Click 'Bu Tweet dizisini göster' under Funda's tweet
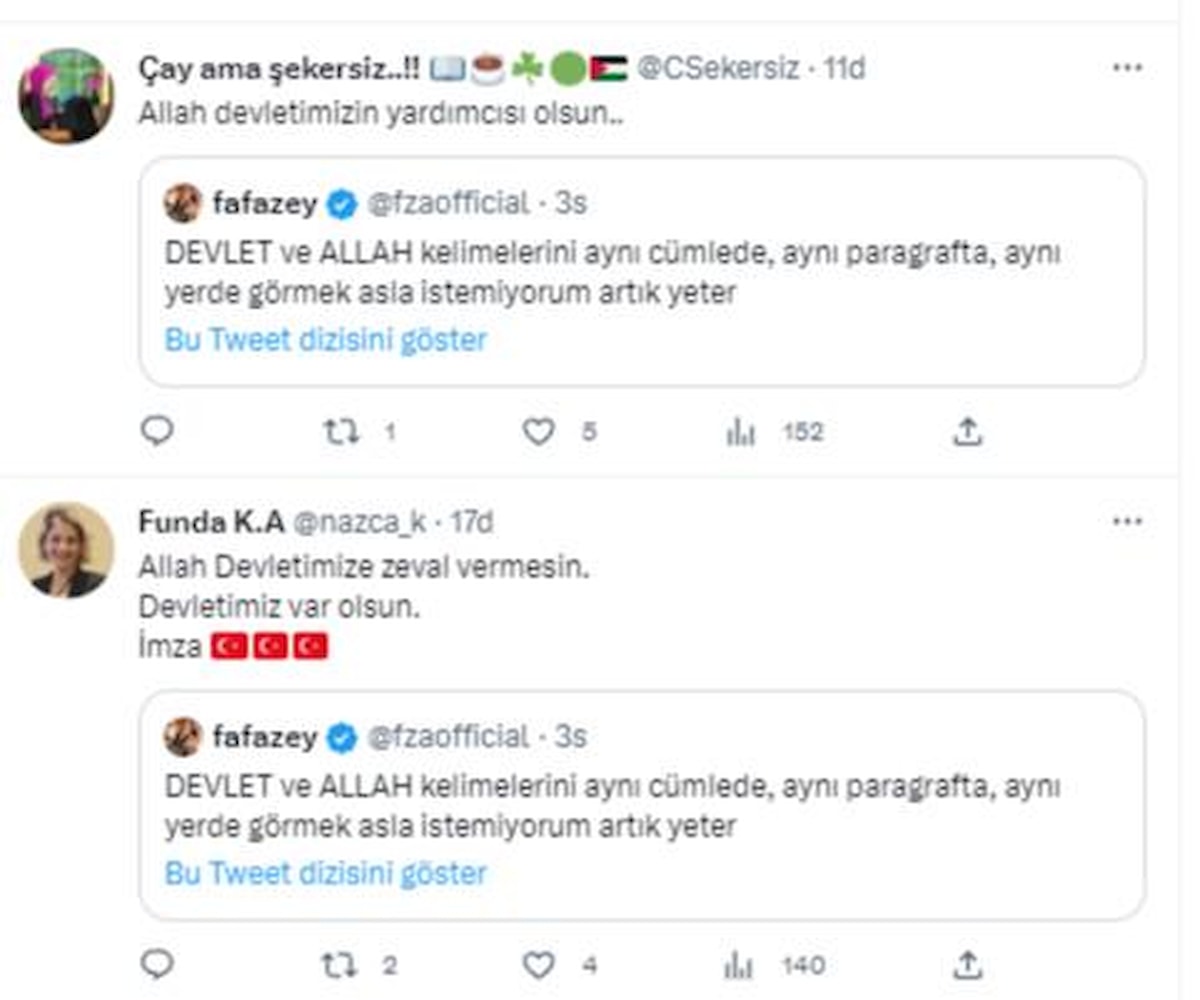Image resolution: width=1200 pixels, height=1000 pixels. 326,873
